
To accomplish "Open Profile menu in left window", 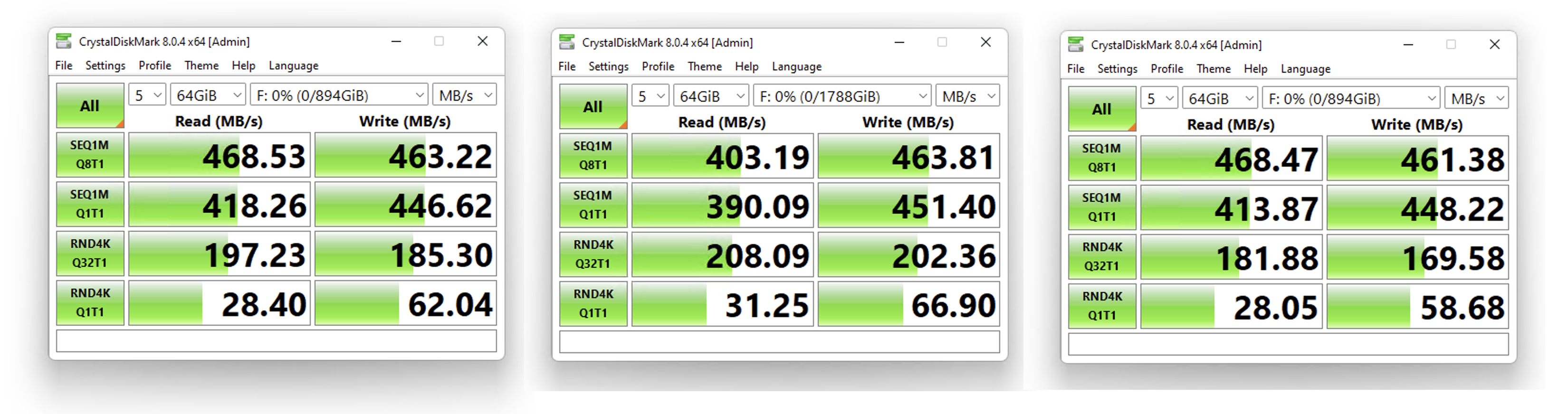I will pos(154,66).
